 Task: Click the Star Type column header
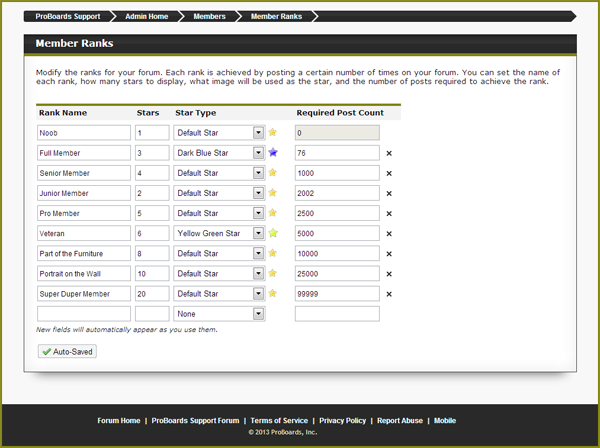coord(196,113)
